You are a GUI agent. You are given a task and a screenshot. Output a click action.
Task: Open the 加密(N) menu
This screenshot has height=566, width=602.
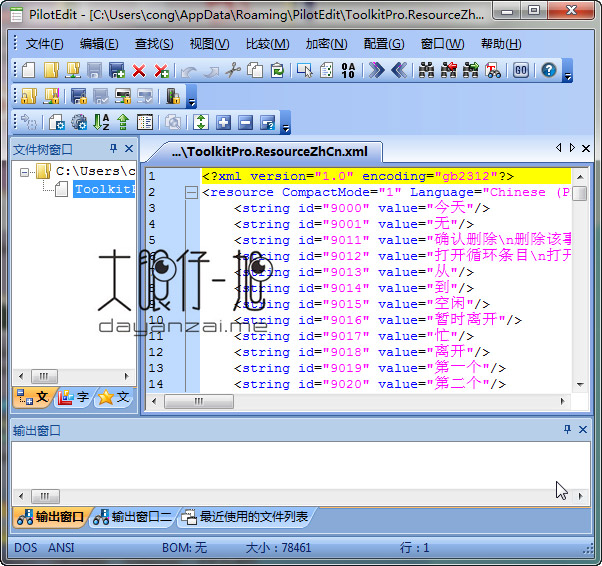(326, 44)
